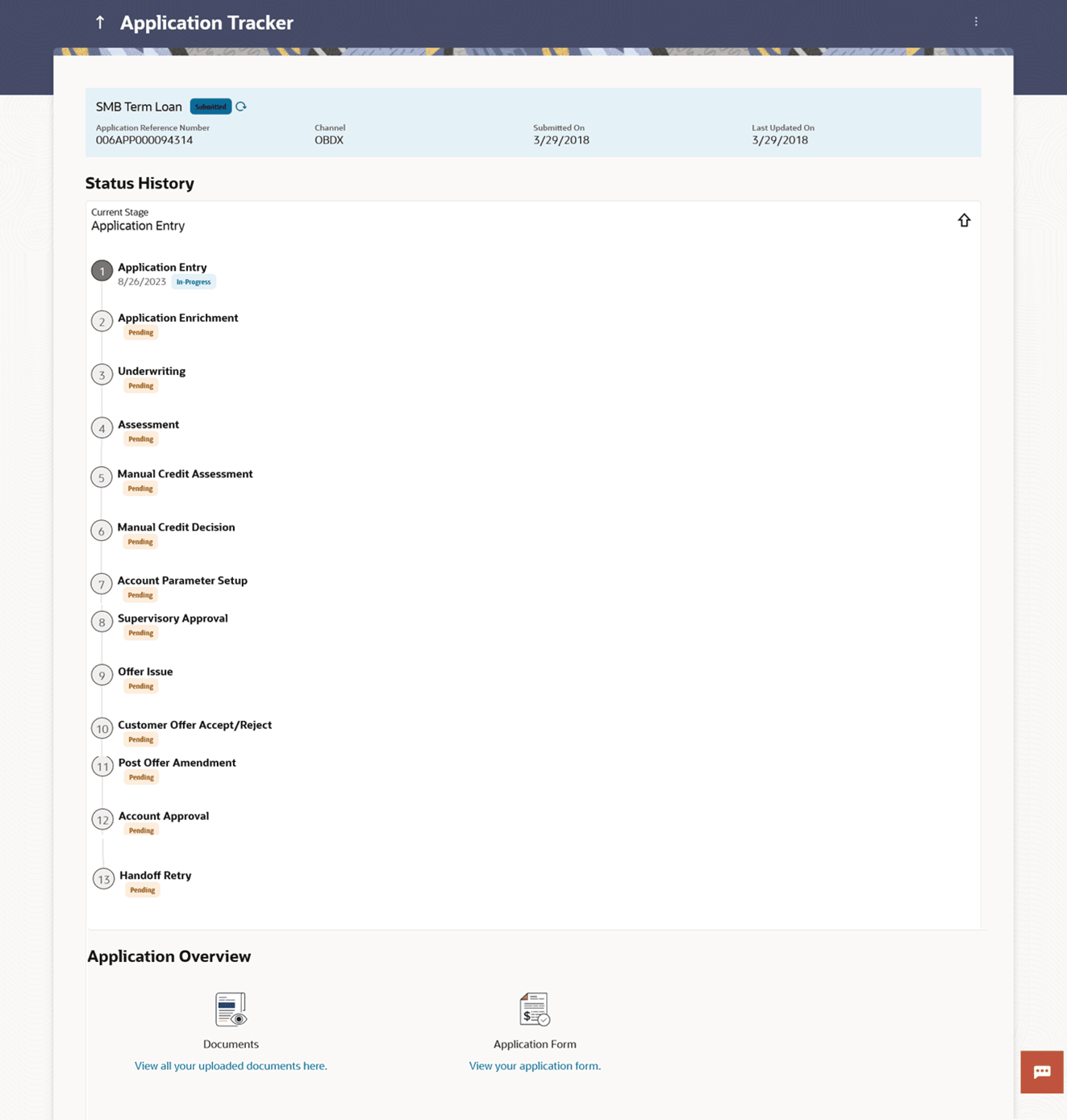
Task: Select step 13 circle for Handoff Retry
Action: [103, 880]
